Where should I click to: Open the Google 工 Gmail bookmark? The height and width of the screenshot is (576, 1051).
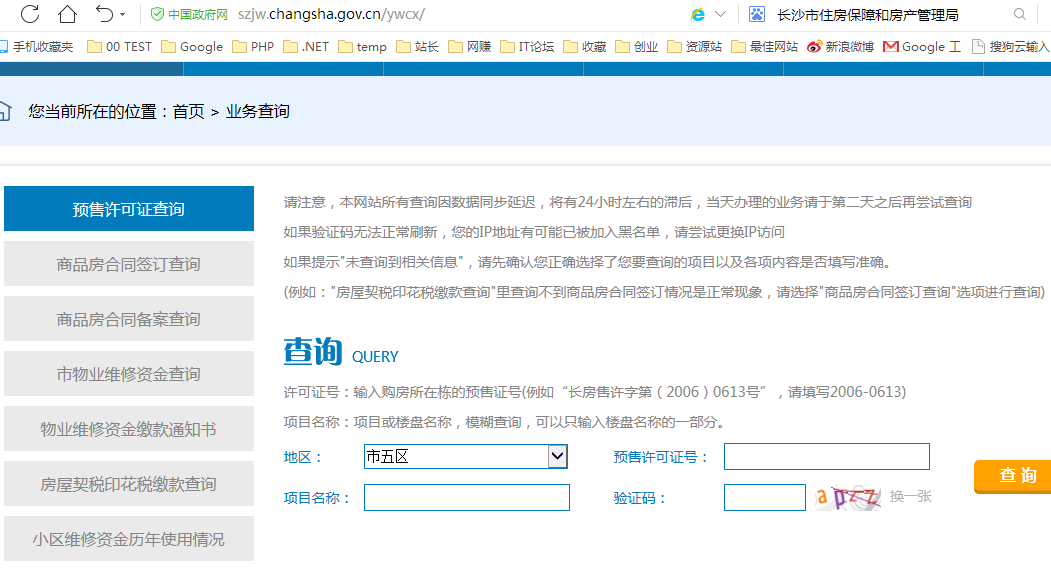922,46
